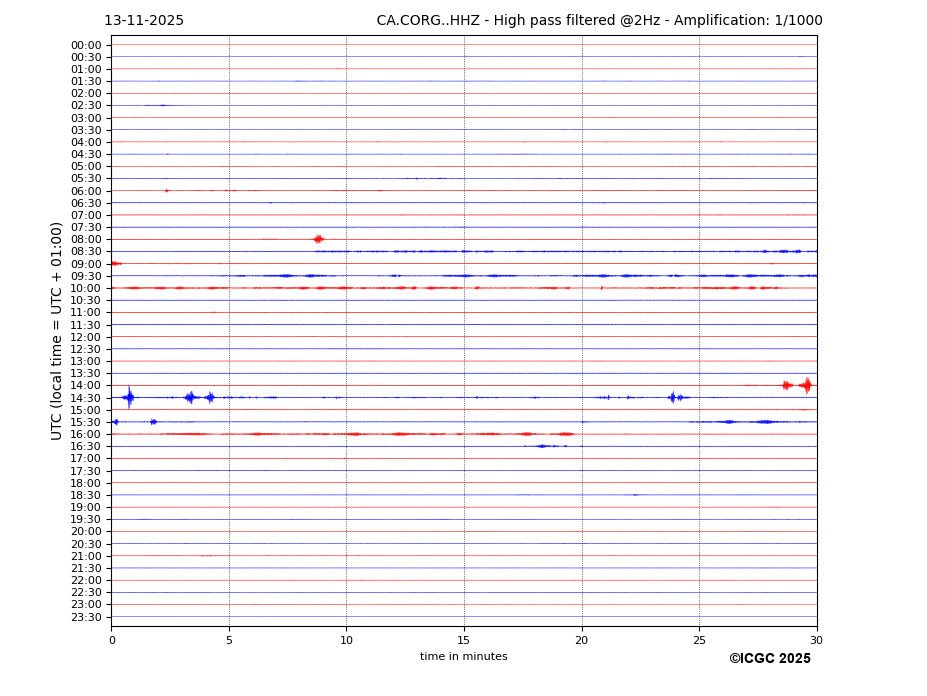Click the 10:00 row time label
The image size is (927, 696).
click(86, 288)
